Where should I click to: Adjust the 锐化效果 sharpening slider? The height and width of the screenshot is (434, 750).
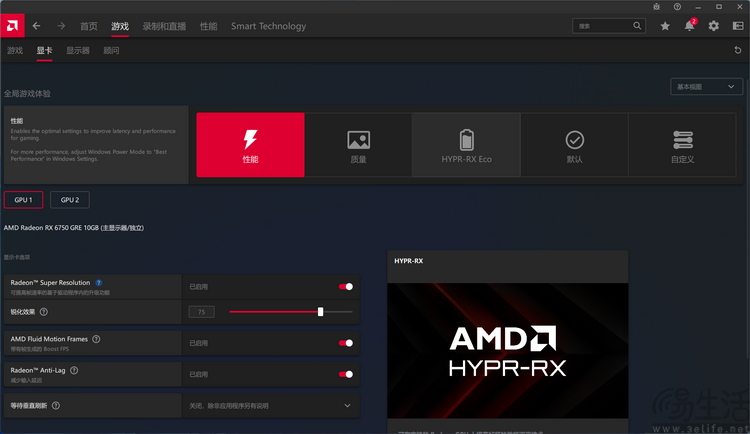point(291,312)
